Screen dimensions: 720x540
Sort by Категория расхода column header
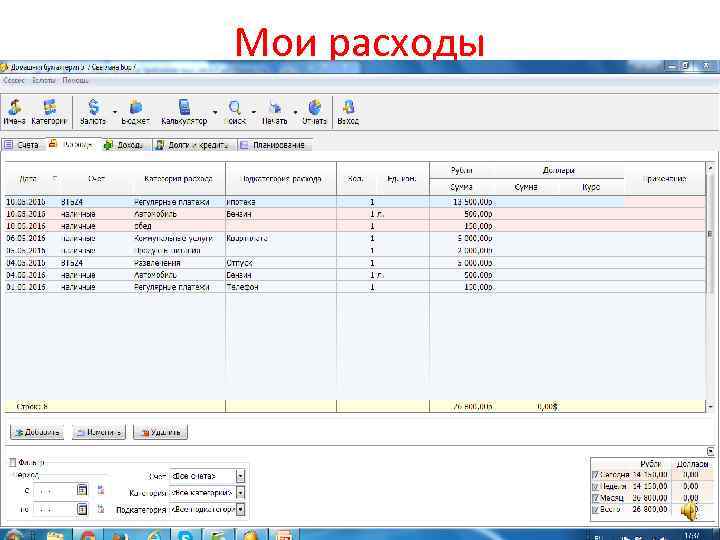click(178, 179)
